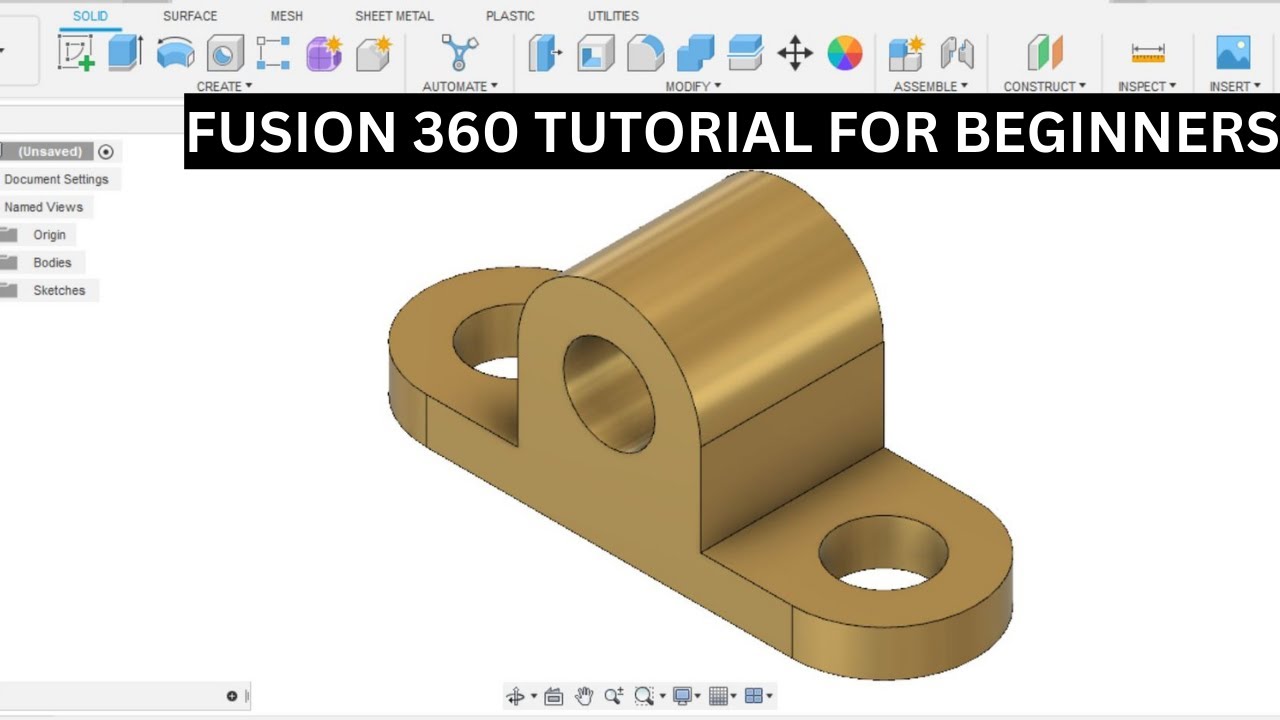
Task: Open the dropdown arrow beside Orbit
Action: click(533, 697)
